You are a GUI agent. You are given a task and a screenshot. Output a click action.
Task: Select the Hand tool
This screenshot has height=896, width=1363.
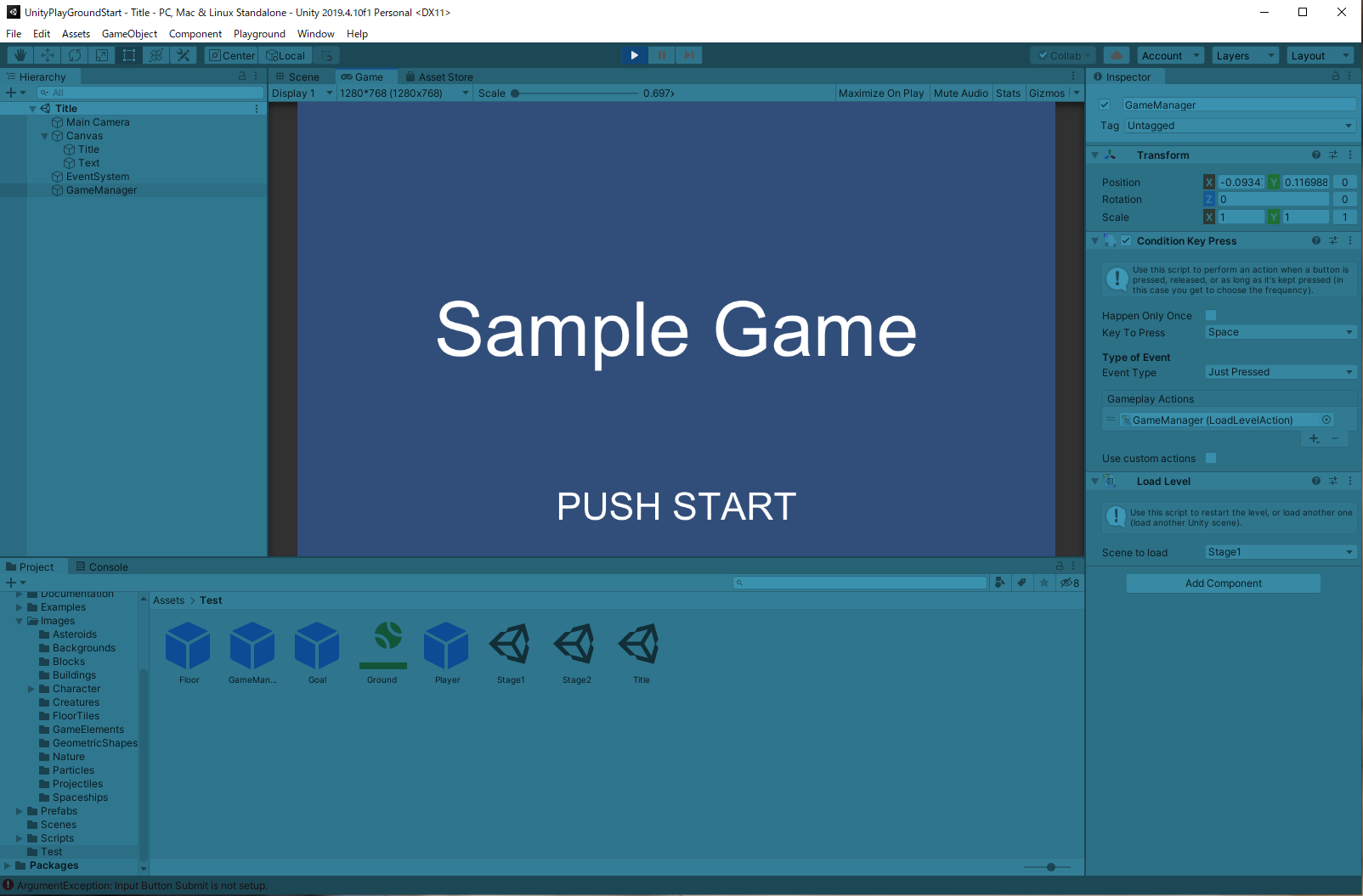pos(20,55)
